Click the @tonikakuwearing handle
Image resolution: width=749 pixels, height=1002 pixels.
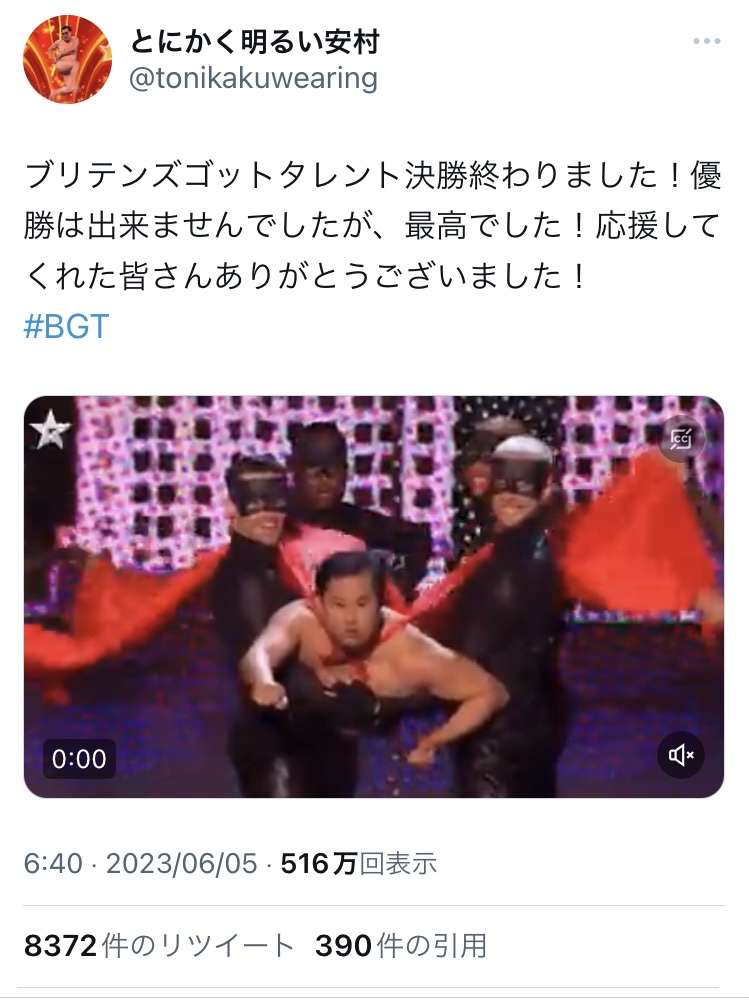[253, 79]
